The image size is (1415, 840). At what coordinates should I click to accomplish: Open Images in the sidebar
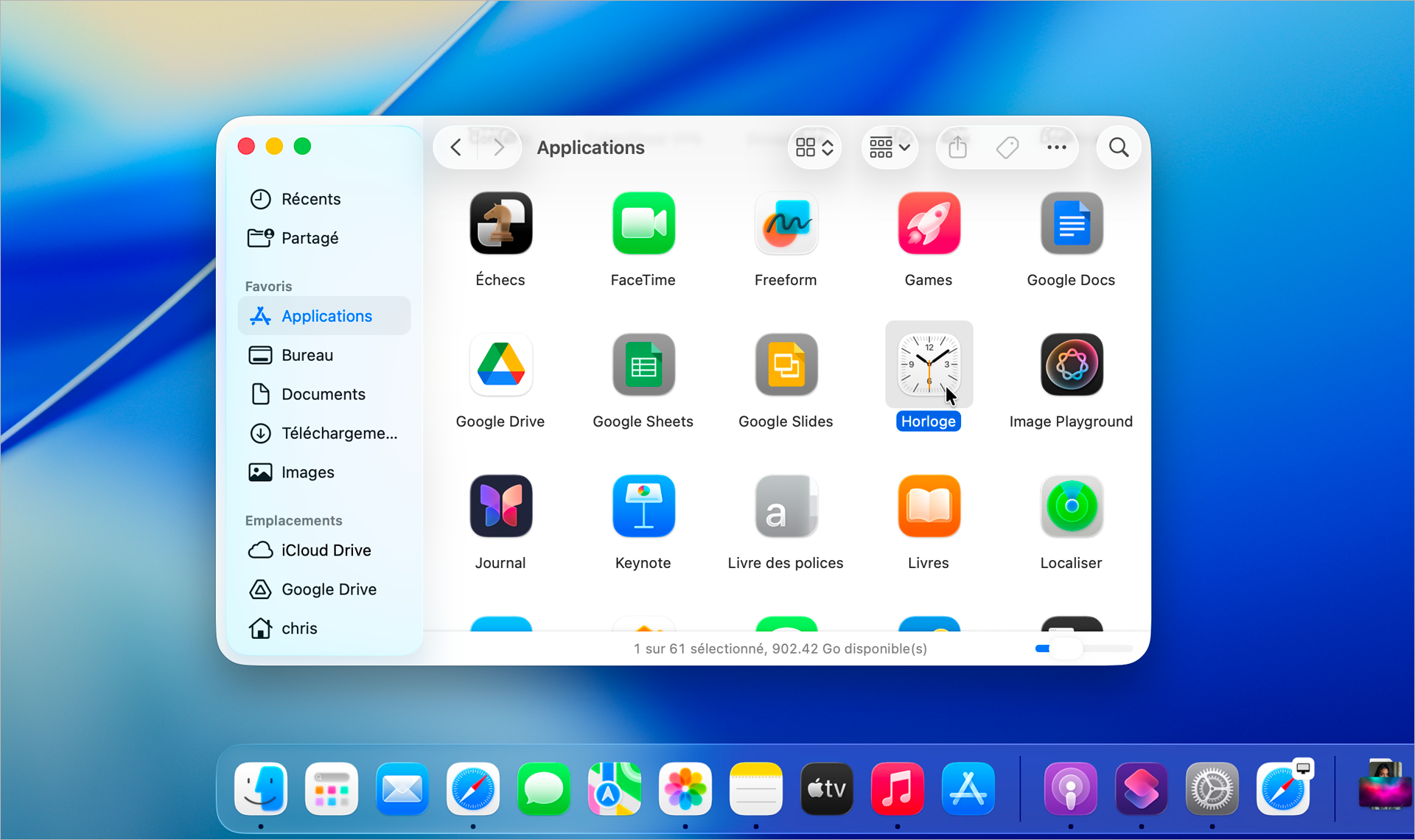(x=324, y=472)
